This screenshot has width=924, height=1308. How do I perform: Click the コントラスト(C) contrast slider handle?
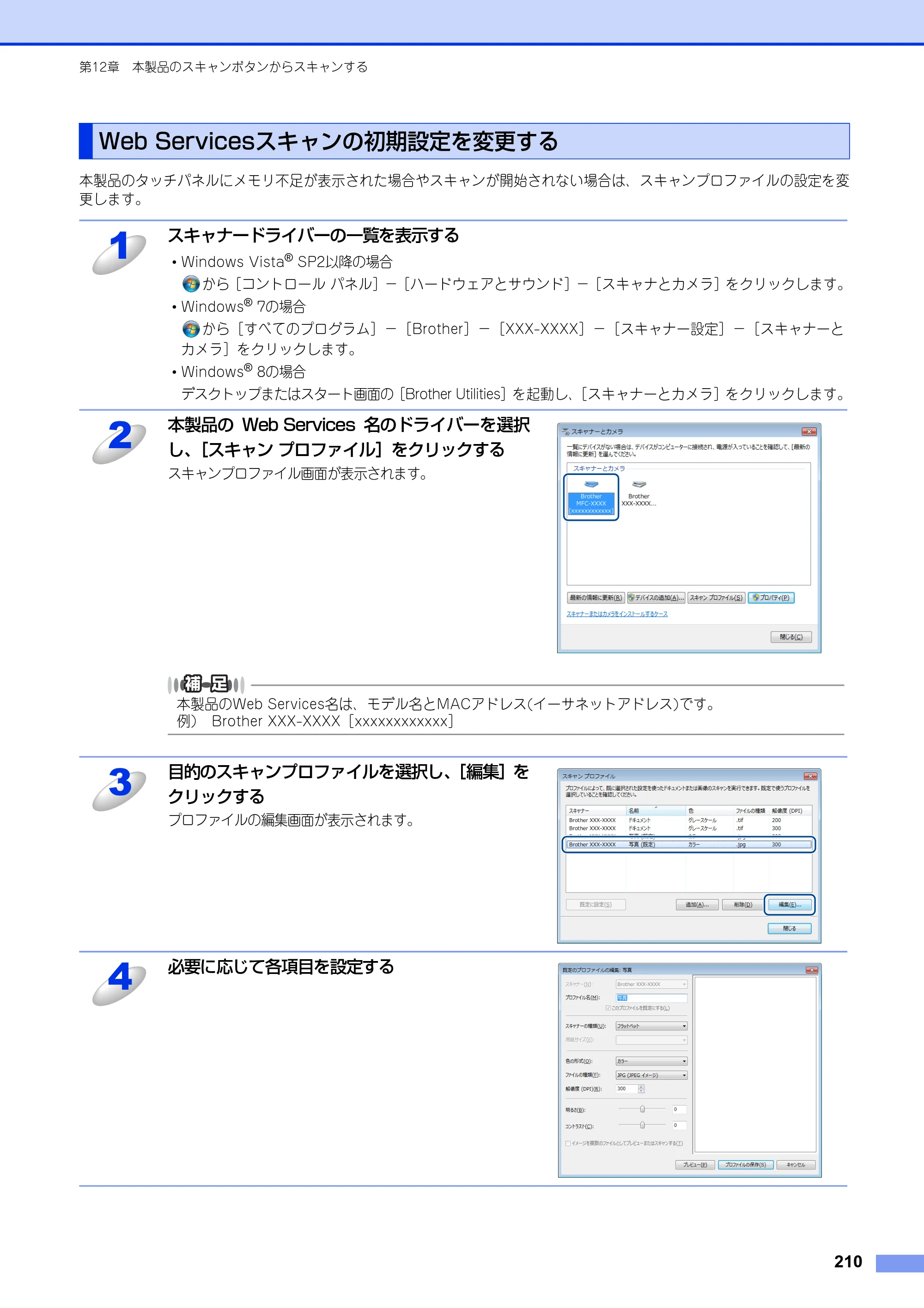(643, 1125)
